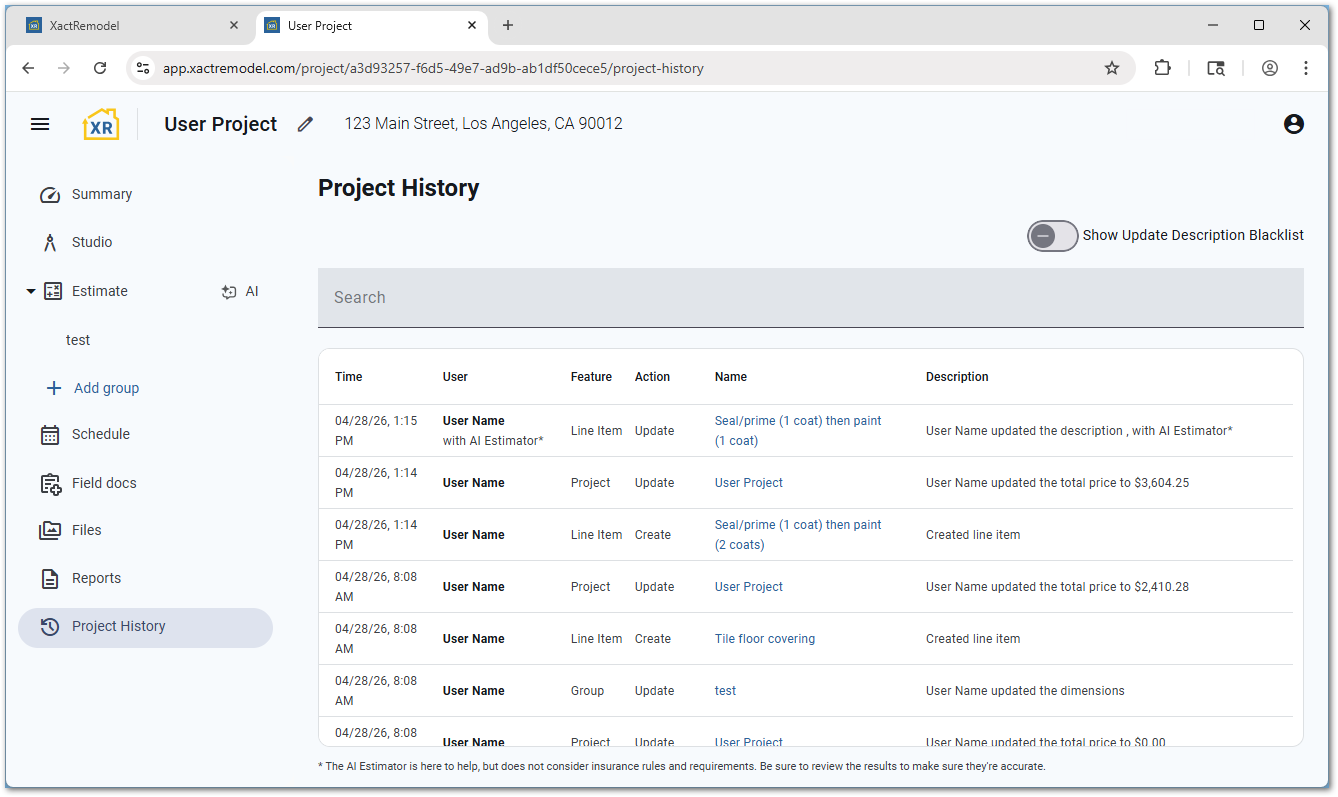Viewport: 1338px width, 797px height.
Task: Open Chrome's three-dot menu
Action: pyautogui.click(x=1306, y=68)
